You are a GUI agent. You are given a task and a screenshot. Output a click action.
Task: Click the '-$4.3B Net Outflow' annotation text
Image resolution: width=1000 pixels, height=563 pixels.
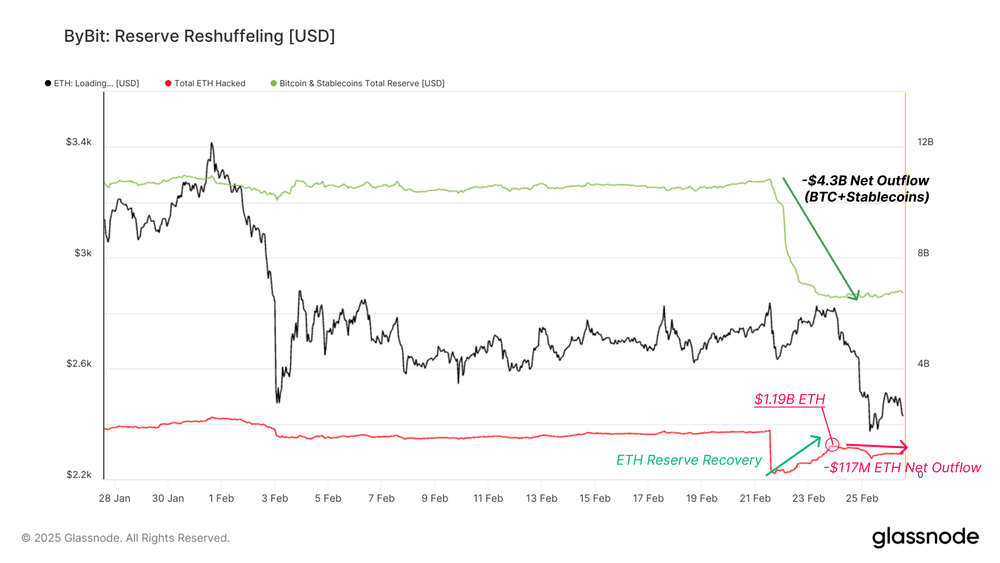point(865,181)
